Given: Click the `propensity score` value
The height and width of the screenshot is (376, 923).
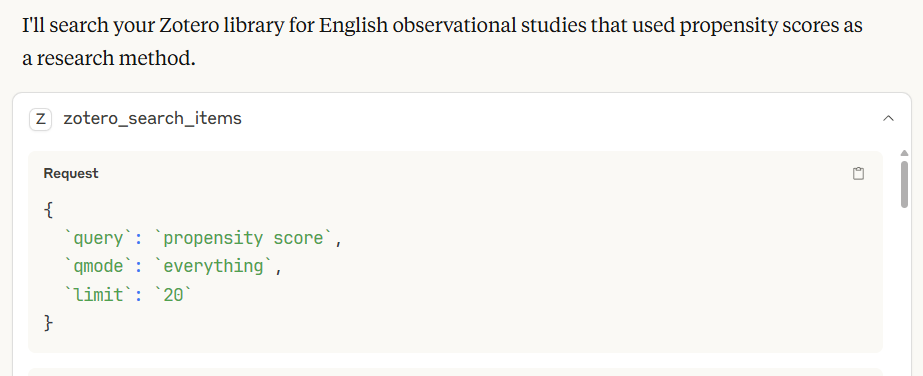Looking at the screenshot, I should point(243,238).
